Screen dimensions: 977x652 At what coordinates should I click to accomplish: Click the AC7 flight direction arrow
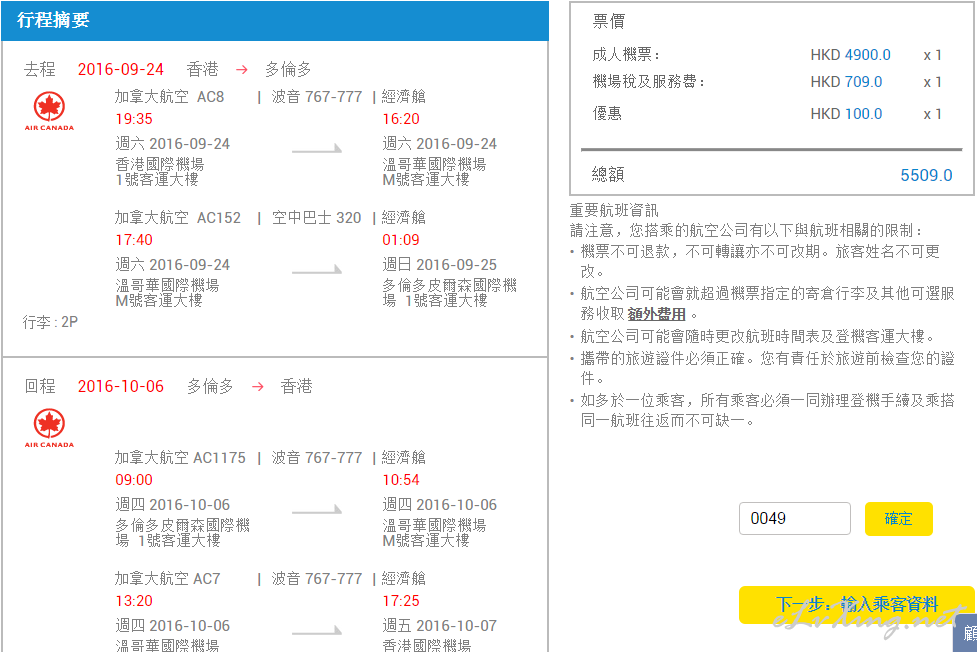(x=317, y=630)
